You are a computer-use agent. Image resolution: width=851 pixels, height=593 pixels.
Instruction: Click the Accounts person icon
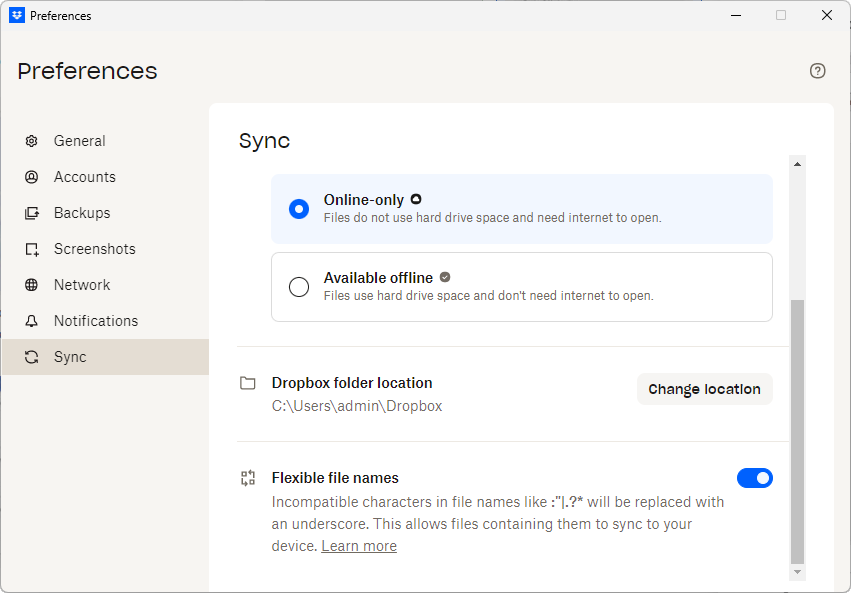(32, 177)
